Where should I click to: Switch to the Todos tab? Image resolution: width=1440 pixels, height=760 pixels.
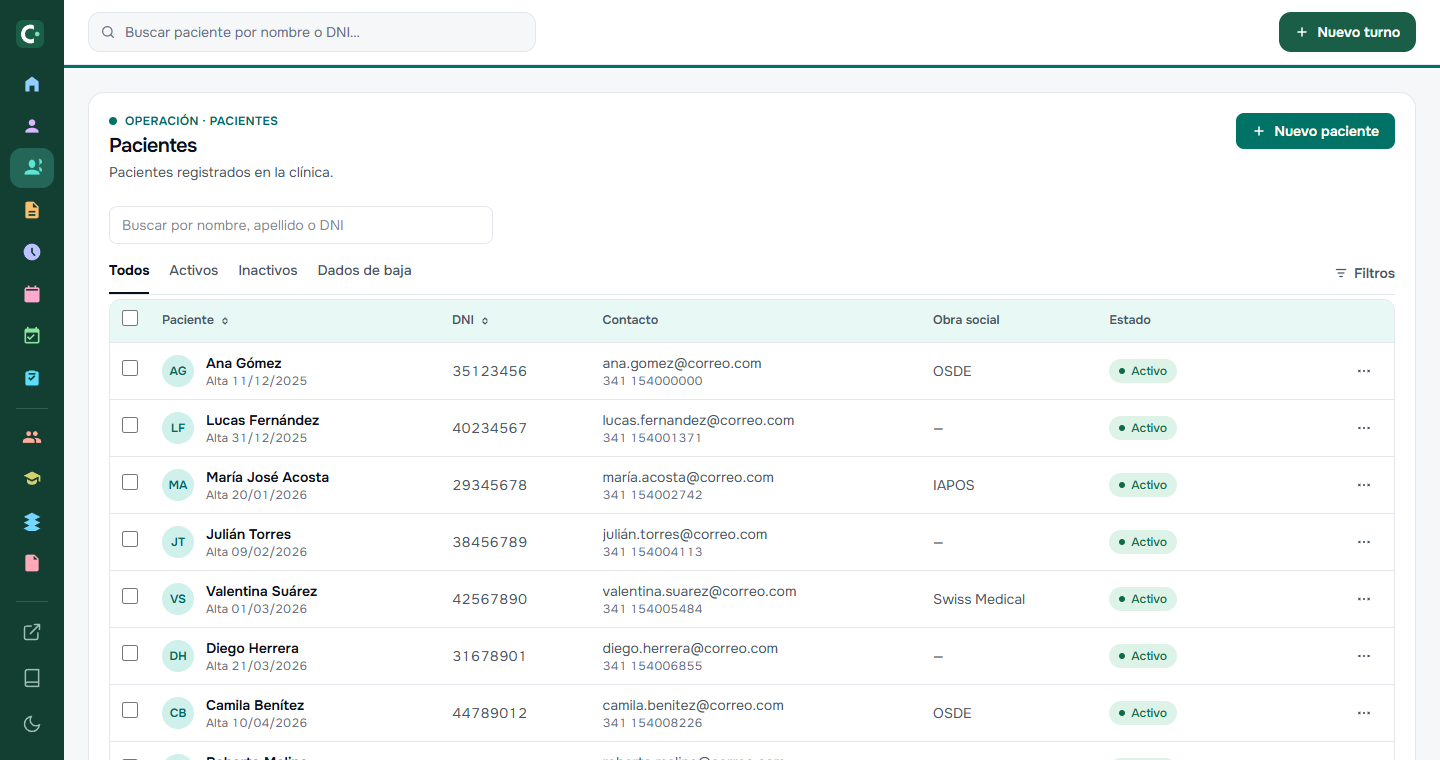point(129,271)
